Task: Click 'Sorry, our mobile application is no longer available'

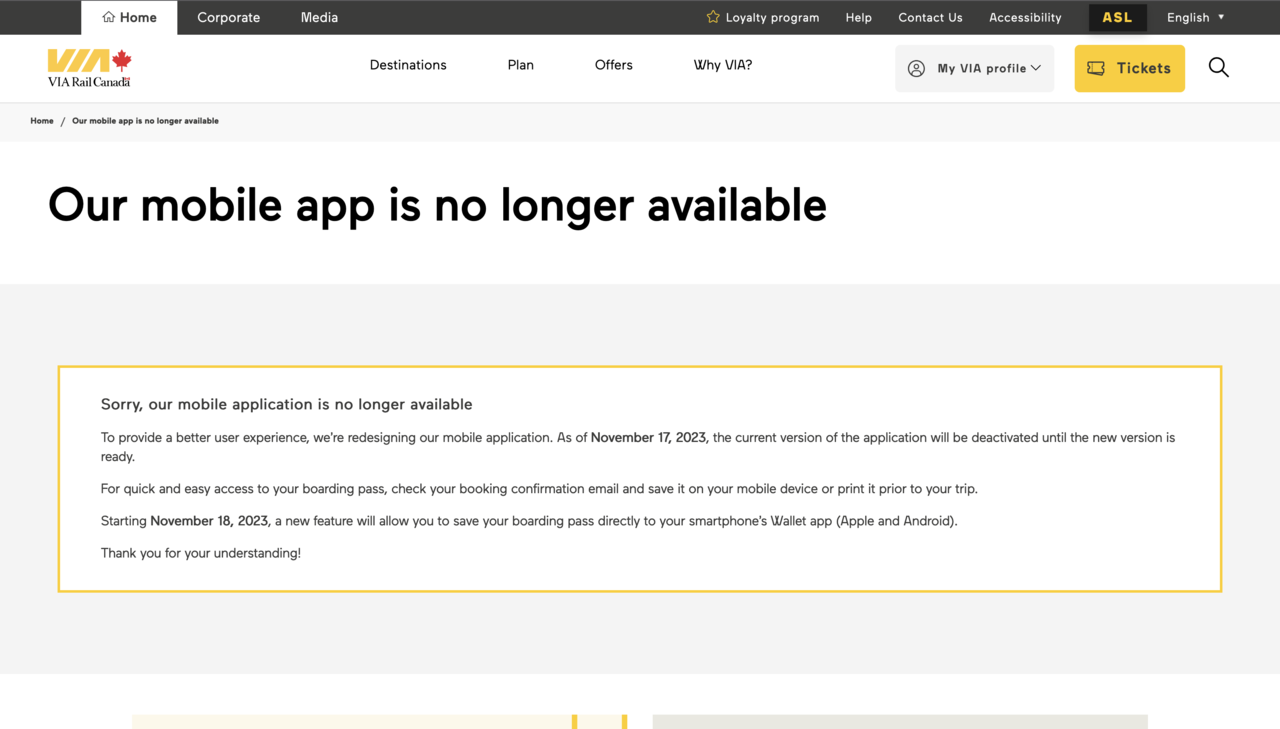Action: 286,404
